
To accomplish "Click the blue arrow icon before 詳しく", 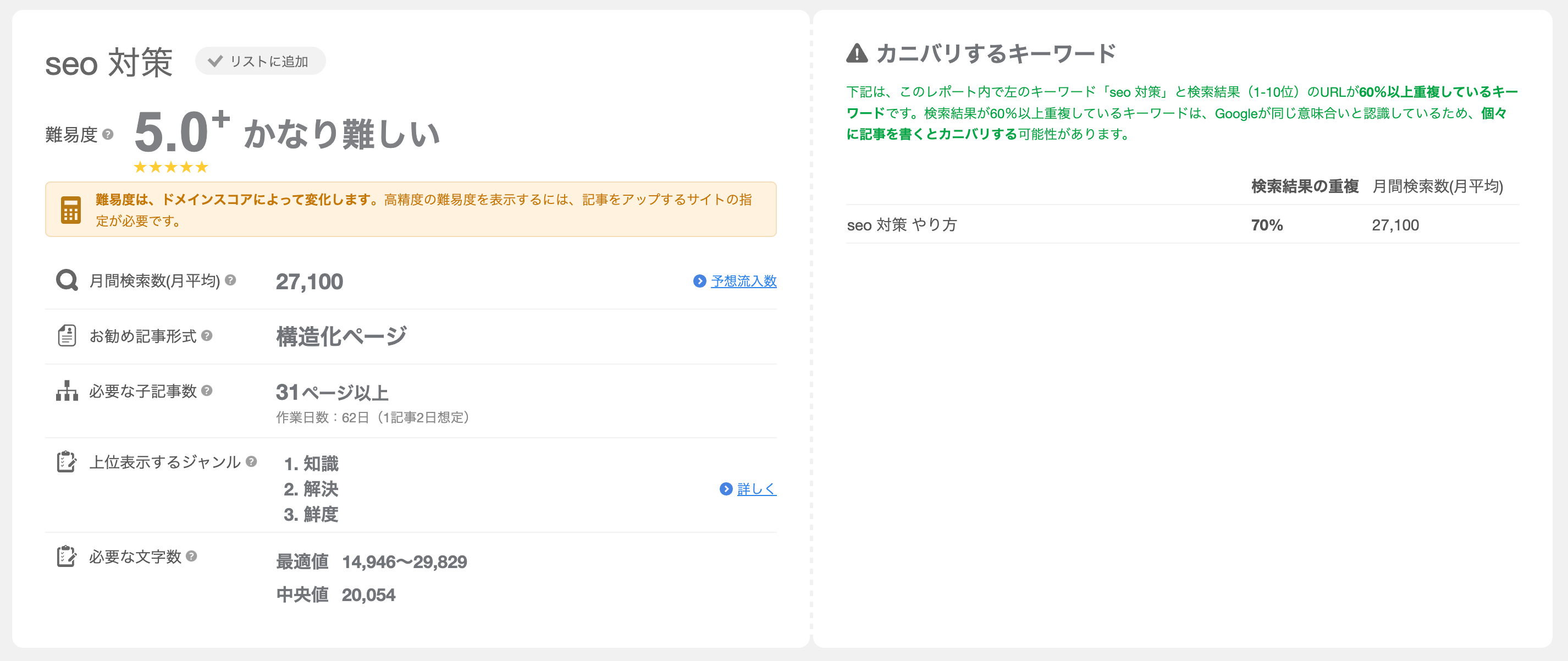I will [726, 489].
